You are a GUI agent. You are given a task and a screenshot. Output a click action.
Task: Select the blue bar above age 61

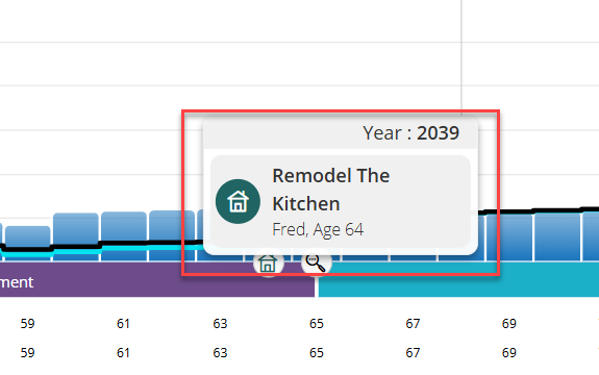tap(124, 236)
